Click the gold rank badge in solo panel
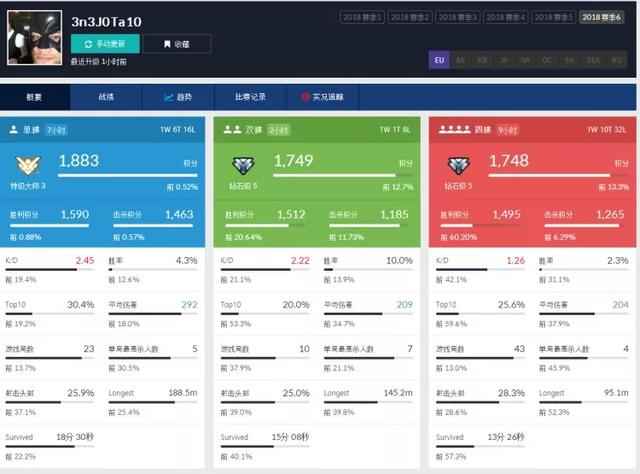The image size is (640, 474). click(28, 166)
